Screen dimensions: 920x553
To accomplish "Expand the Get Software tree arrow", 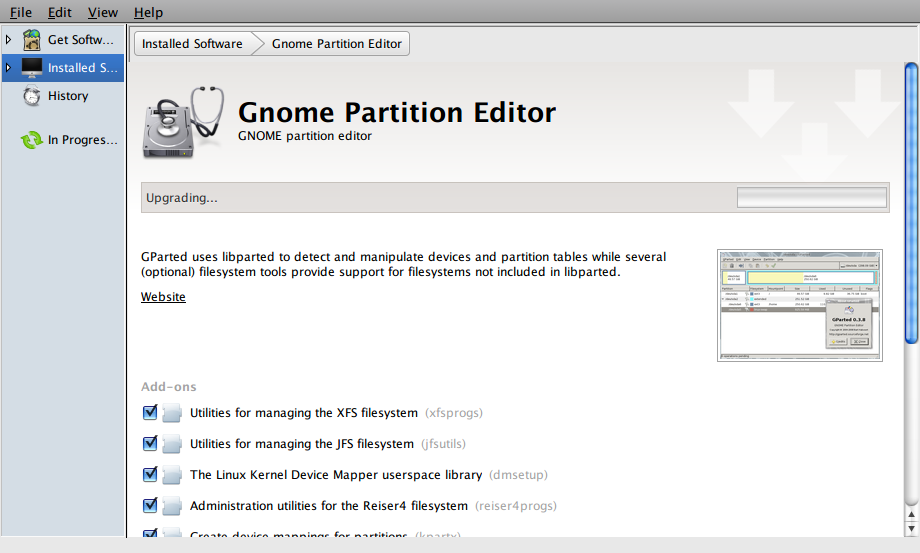I will pyautogui.click(x=8, y=40).
